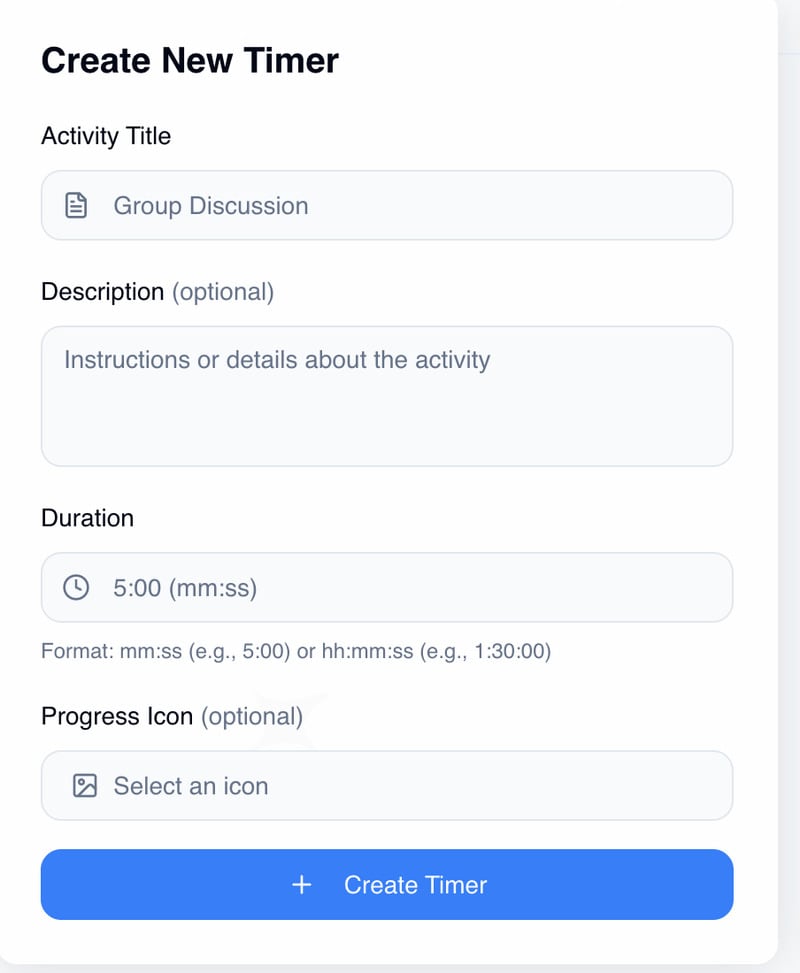Click the Duration label
The image size is (800, 973).
click(x=87, y=518)
